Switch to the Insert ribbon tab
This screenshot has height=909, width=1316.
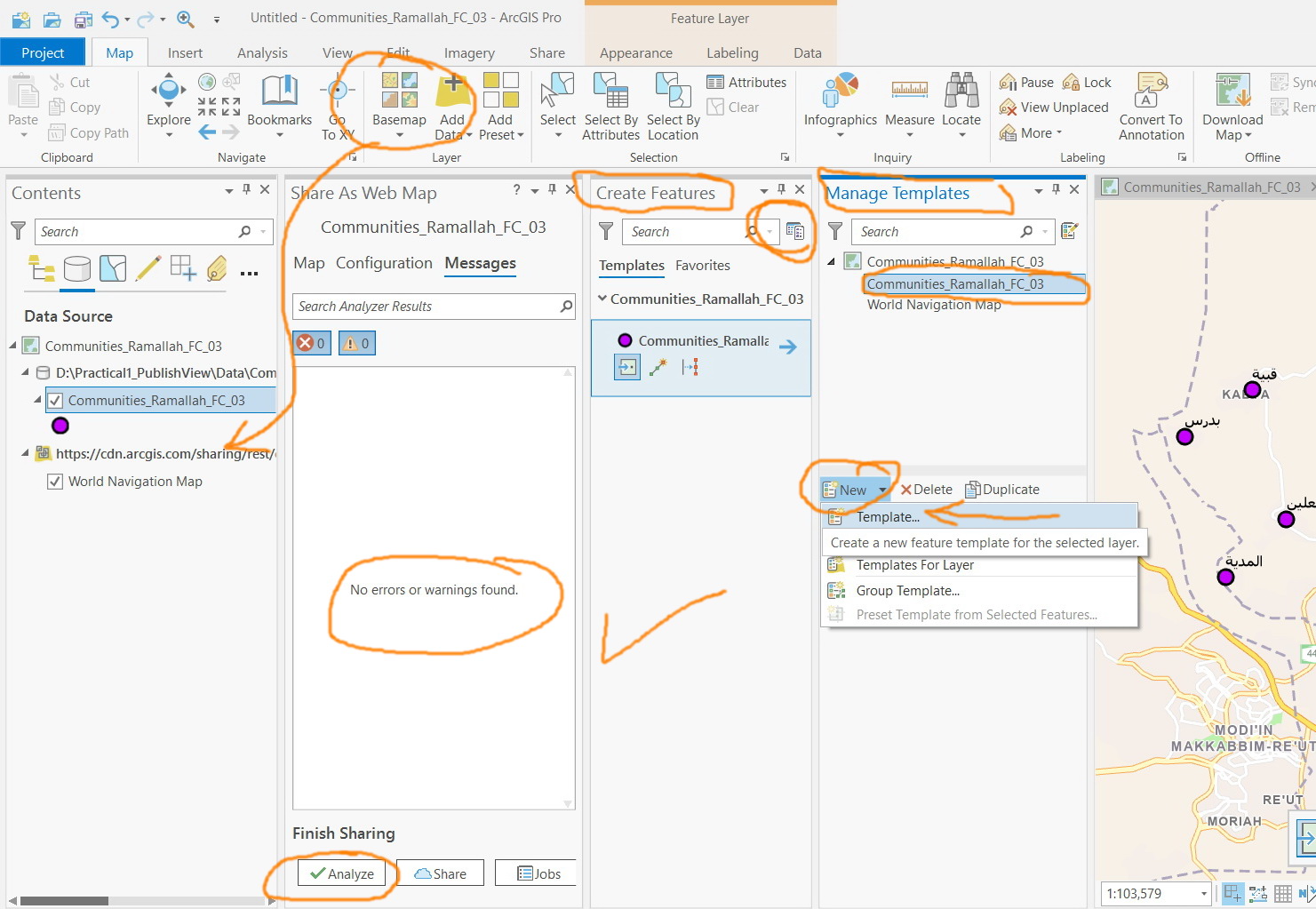185,53
